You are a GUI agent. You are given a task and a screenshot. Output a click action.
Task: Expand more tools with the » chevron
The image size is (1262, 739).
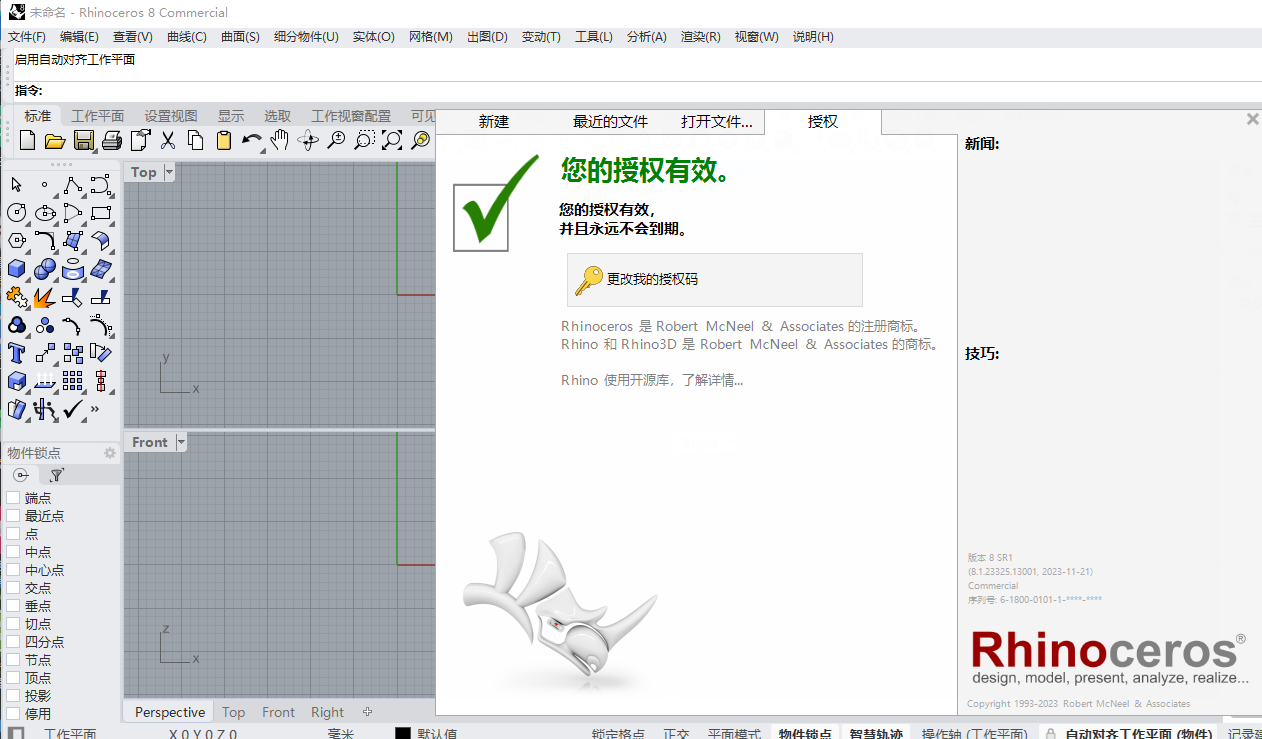pos(96,409)
